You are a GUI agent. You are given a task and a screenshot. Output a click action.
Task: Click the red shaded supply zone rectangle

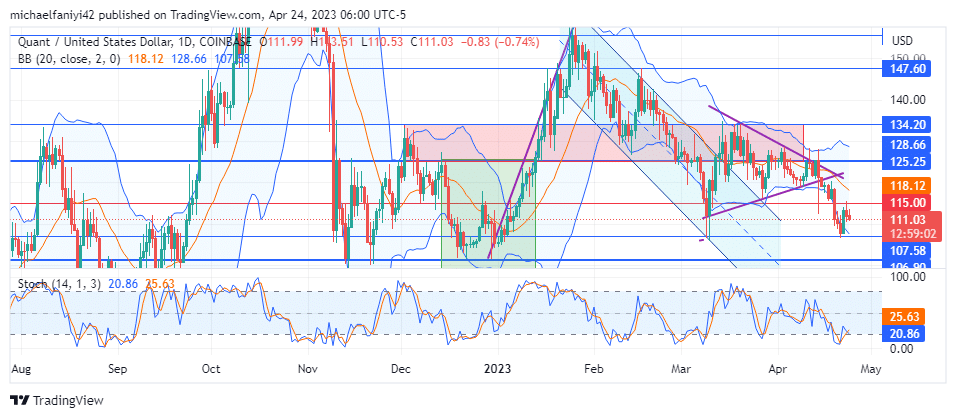(x=604, y=143)
